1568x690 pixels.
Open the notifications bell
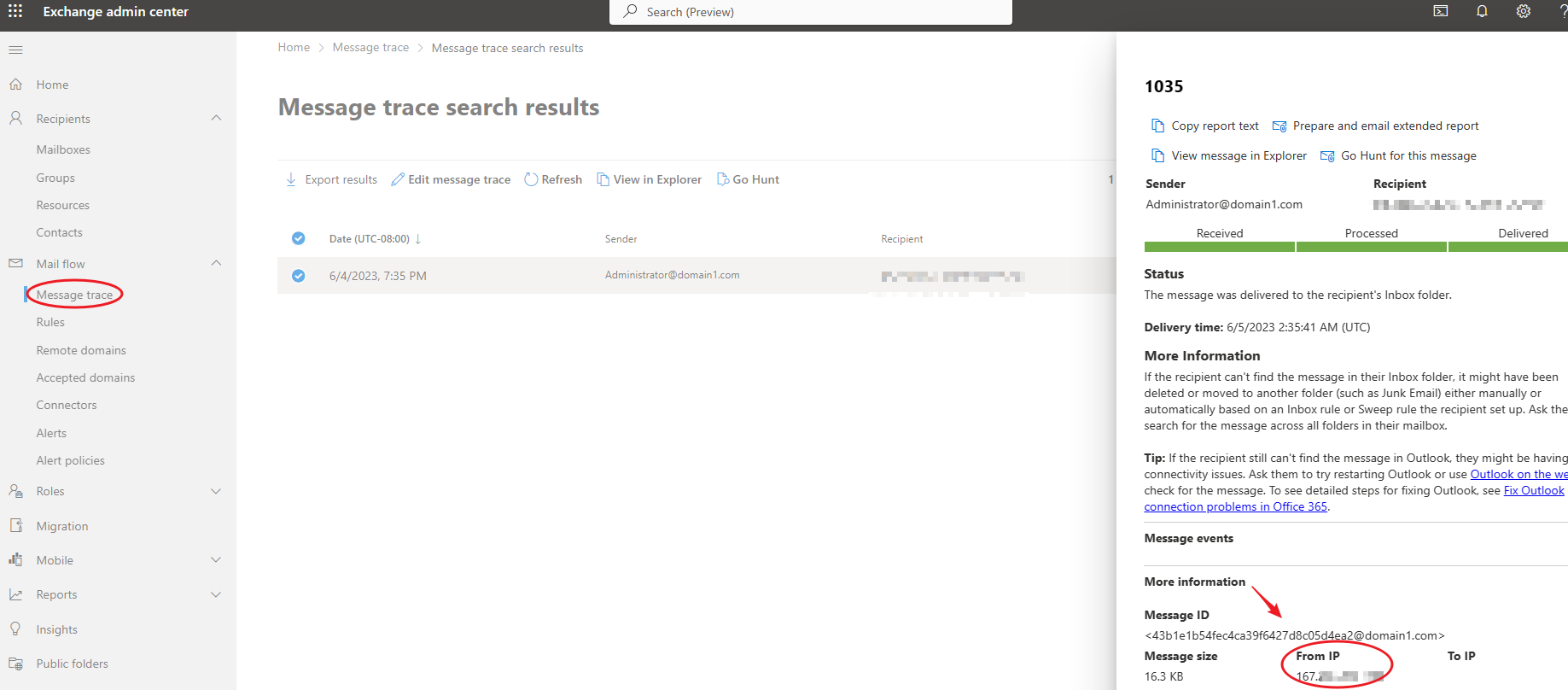pyautogui.click(x=1482, y=11)
